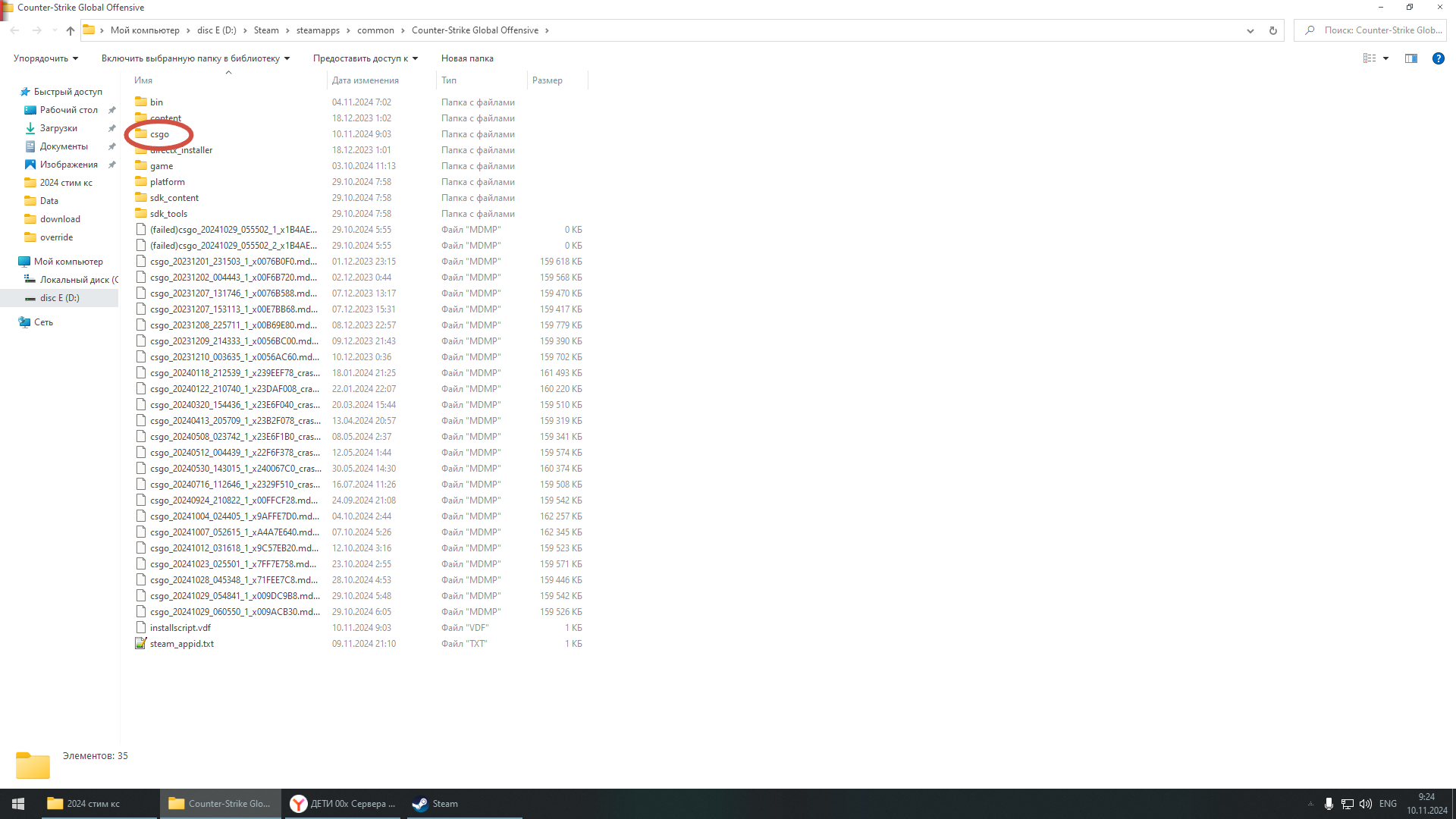Image resolution: width=1456 pixels, height=819 pixels.
Task: Open Рабочий стол in quick access
Action: click(68, 110)
